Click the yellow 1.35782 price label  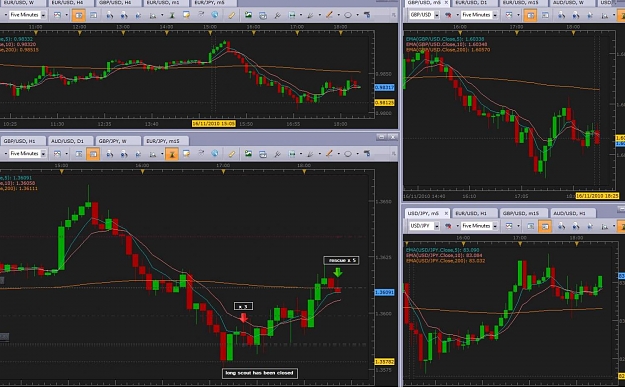pos(385,362)
